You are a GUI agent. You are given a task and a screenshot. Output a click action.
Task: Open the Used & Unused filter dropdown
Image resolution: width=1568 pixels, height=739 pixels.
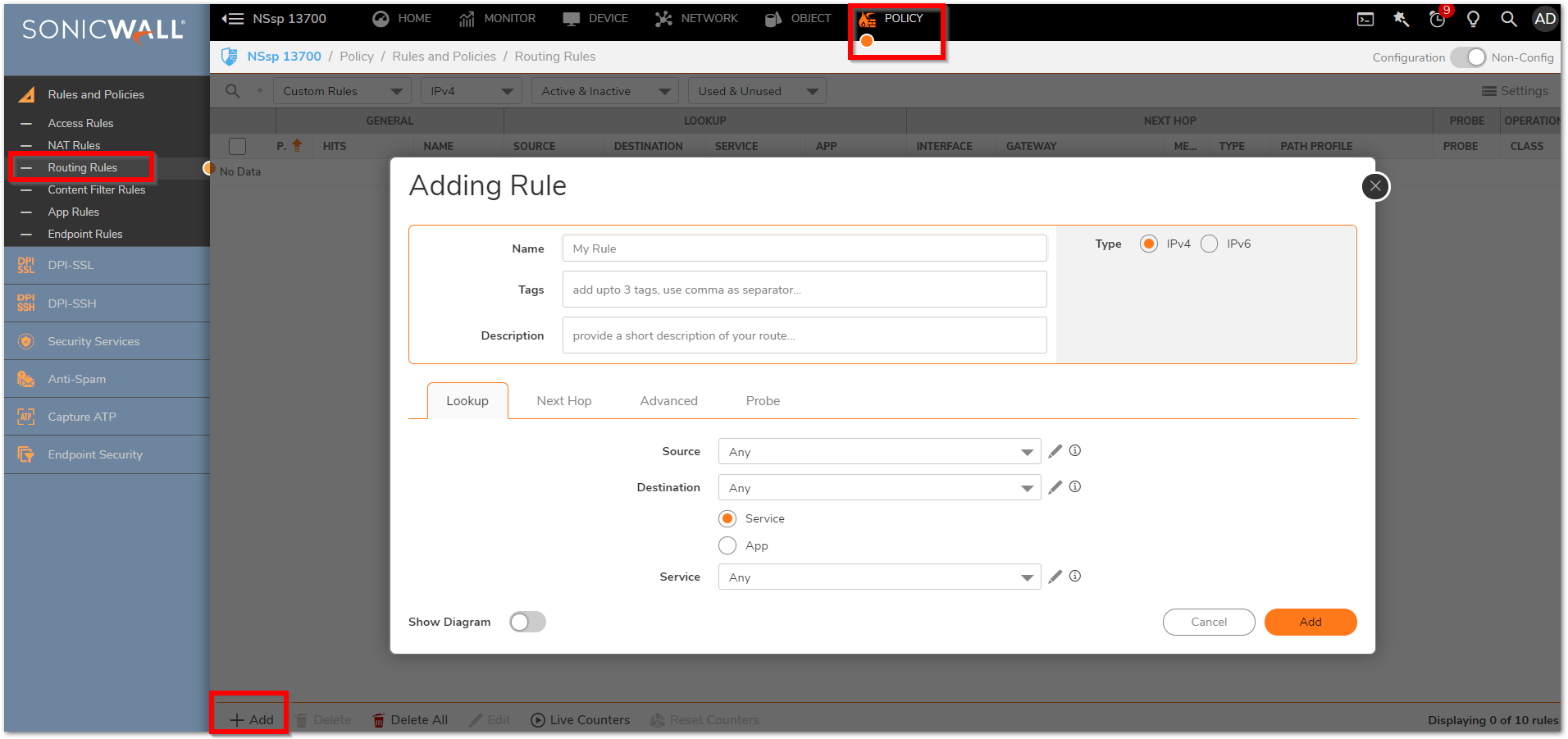pyautogui.click(x=757, y=91)
